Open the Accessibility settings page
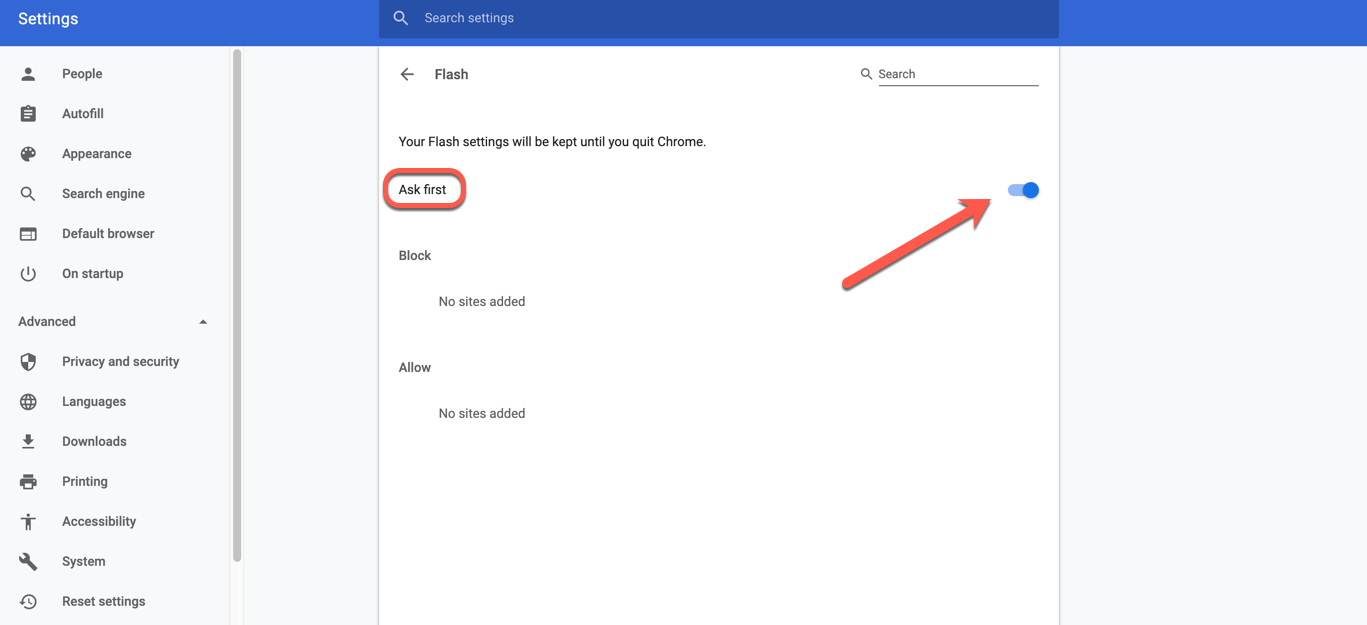The image size is (1367, 625). pos(98,522)
